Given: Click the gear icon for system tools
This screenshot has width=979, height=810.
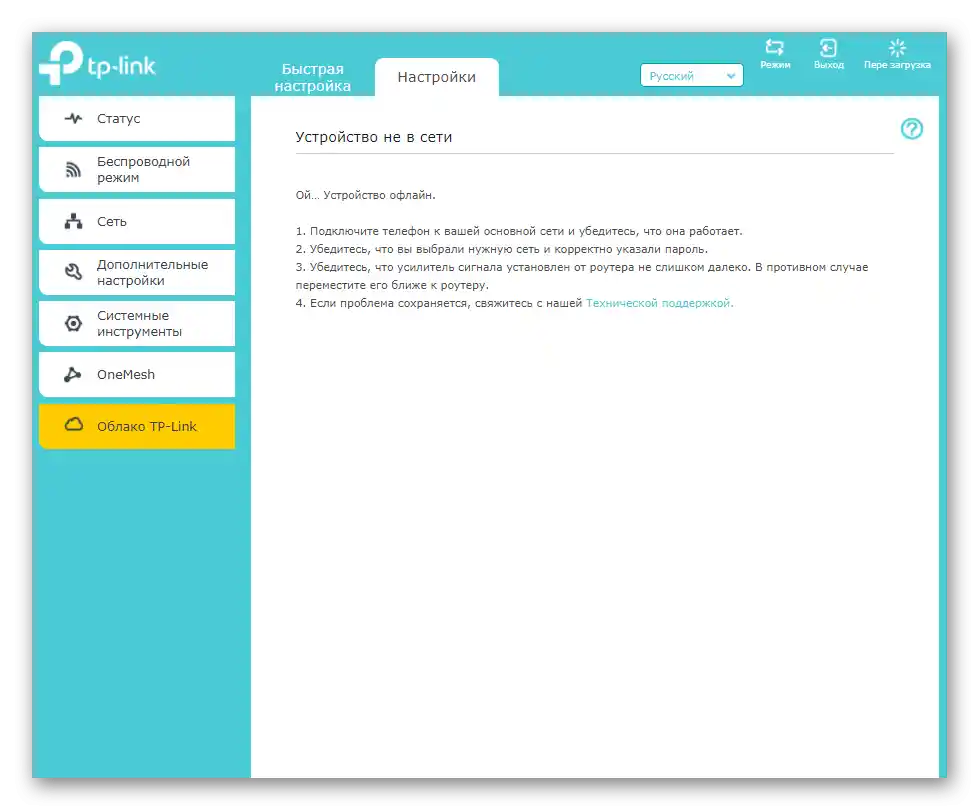Looking at the screenshot, I should point(74,324).
